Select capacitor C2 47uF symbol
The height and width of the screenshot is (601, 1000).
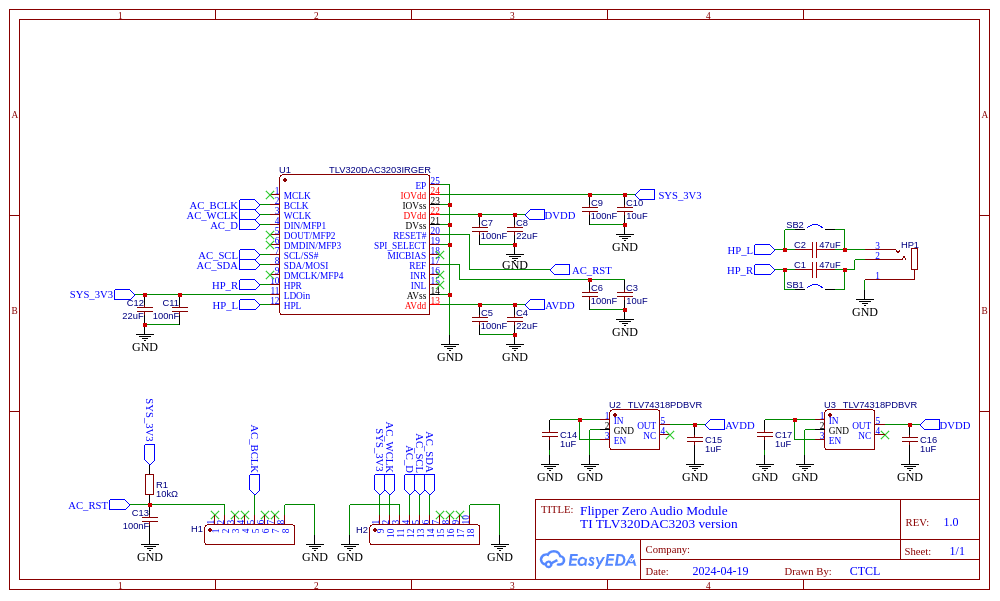click(x=814, y=250)
